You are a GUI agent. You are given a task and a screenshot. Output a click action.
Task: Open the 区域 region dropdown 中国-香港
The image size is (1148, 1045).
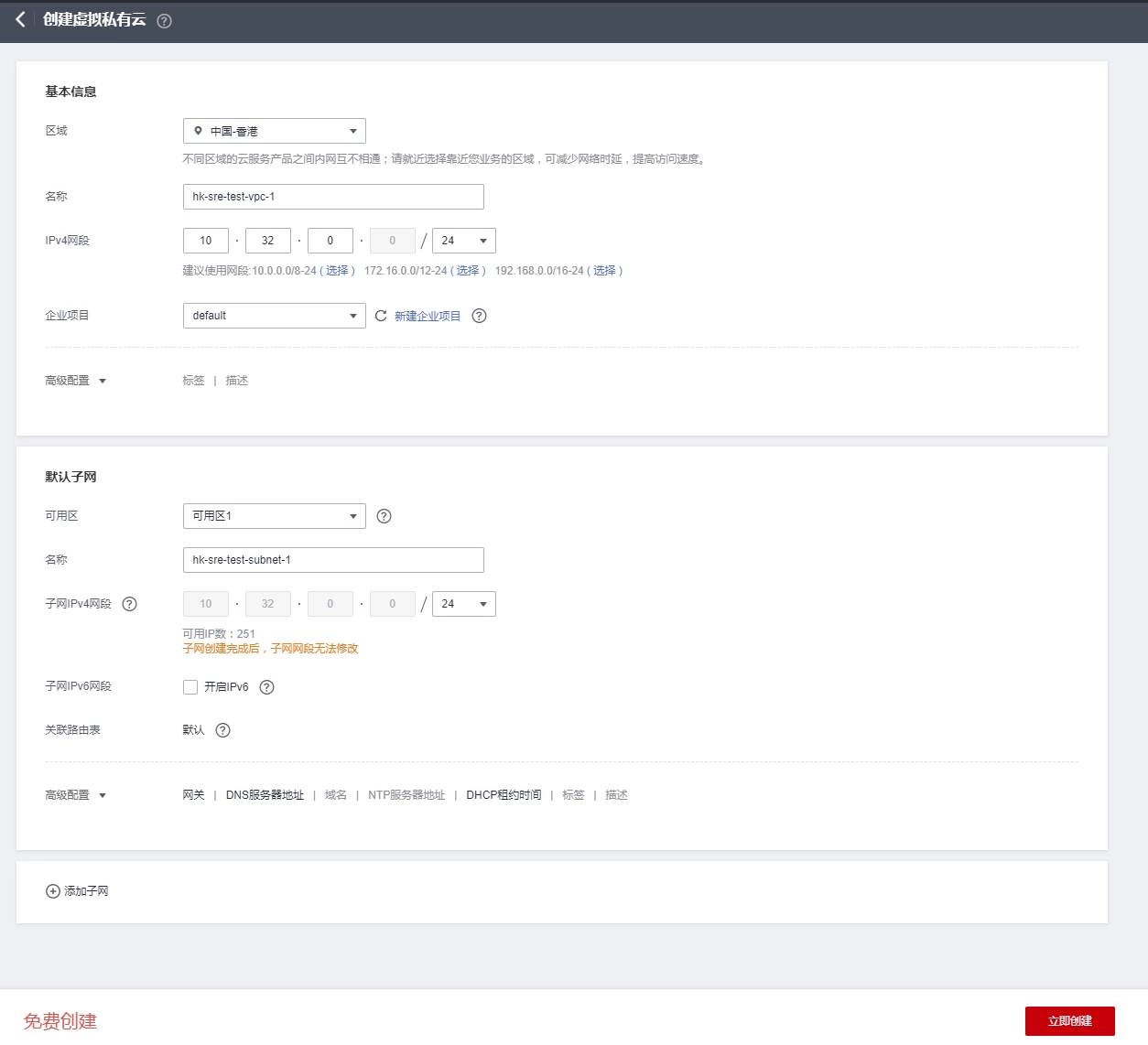pos(275,131)
